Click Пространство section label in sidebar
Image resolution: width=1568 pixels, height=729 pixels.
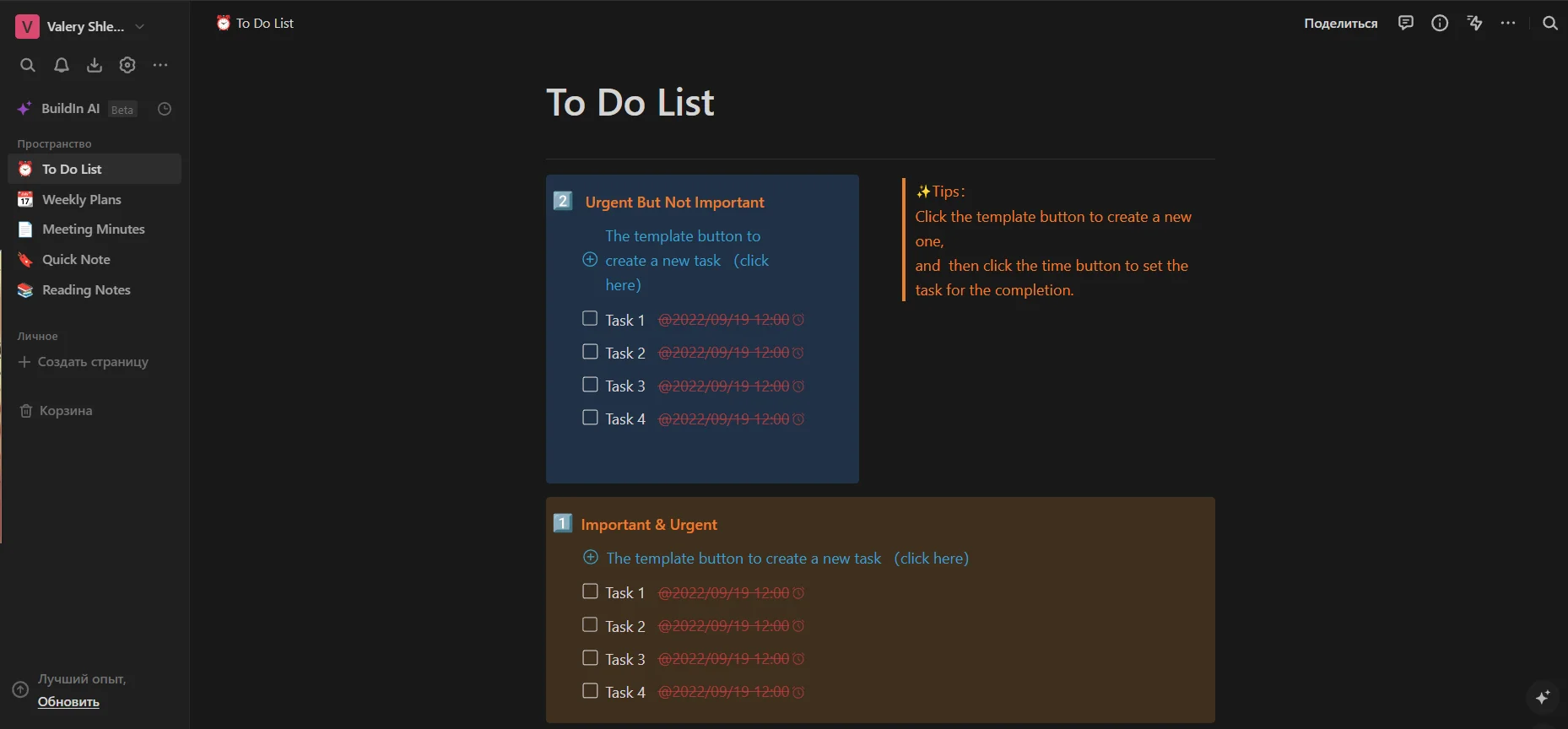(54, 143)
